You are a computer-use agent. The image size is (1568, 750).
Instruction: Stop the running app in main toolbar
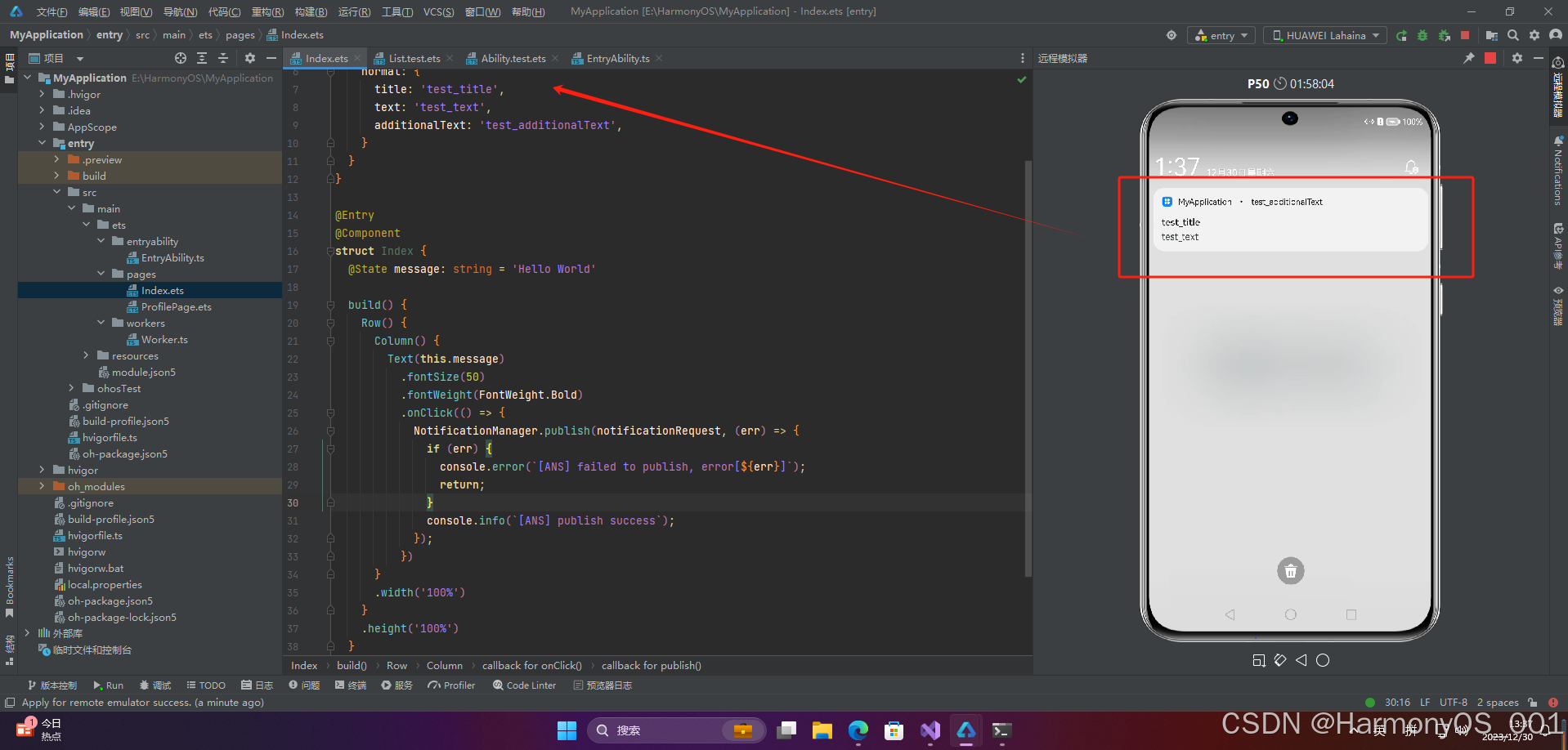[x=1465, y=35]
